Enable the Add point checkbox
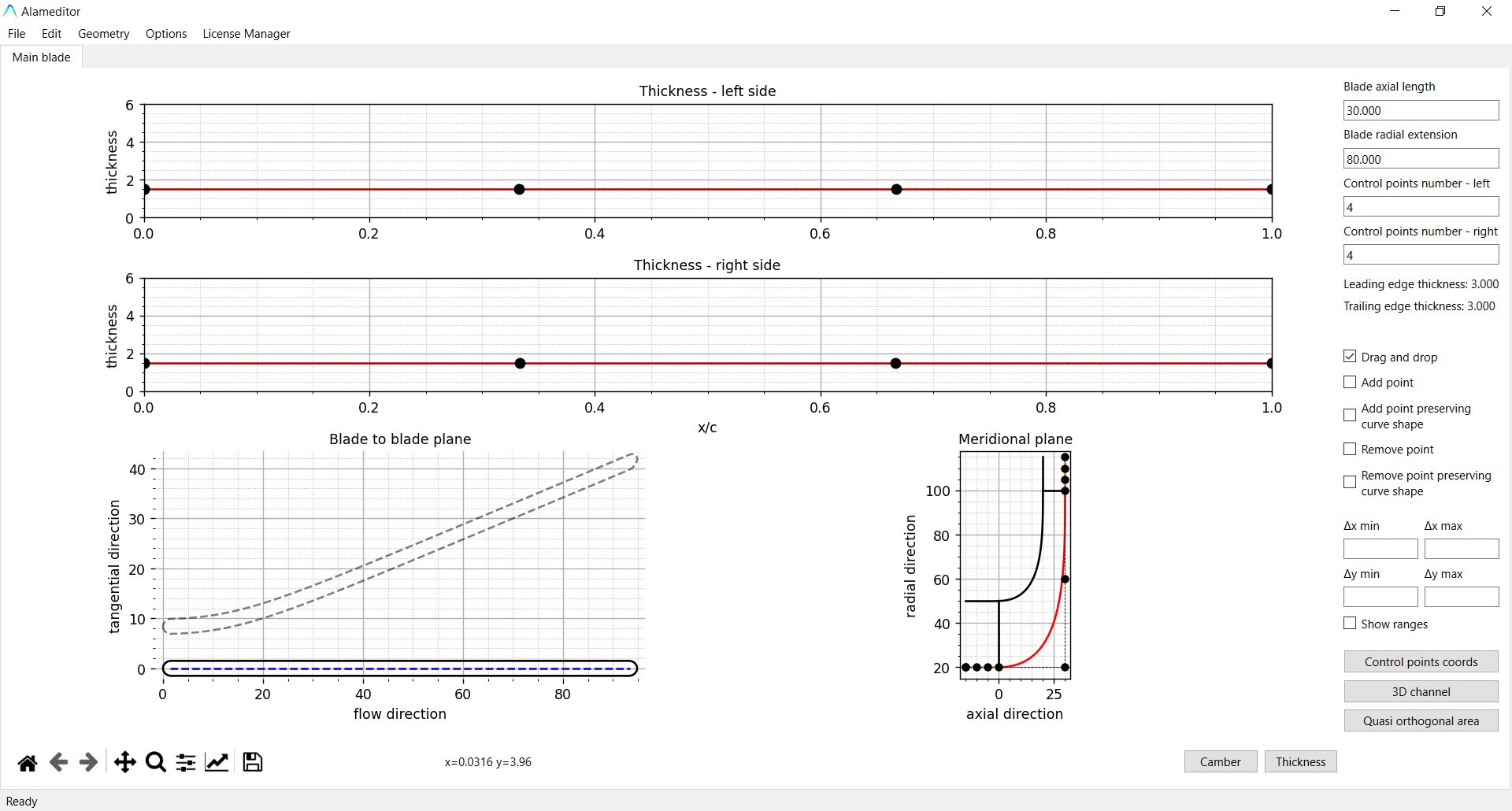This screenshot has height=811, width=1512. pyautogui.click(x=1350, y=382)
